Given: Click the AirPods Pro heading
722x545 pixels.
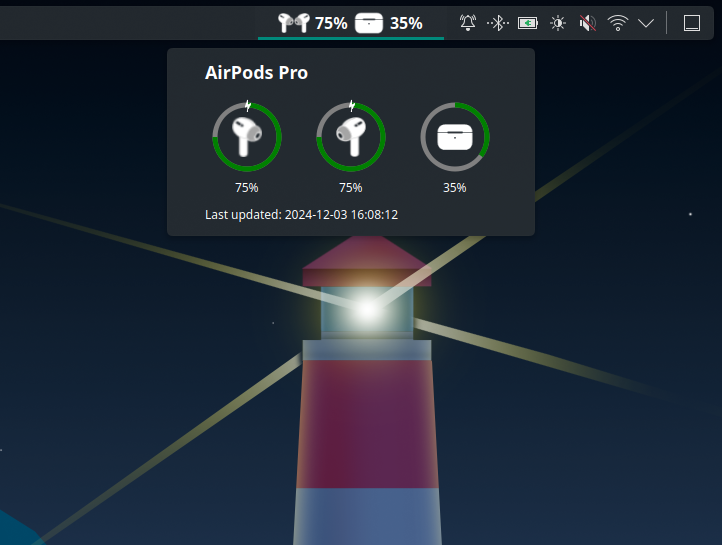Looking at the screenshot, I should [x=256, y=73].
